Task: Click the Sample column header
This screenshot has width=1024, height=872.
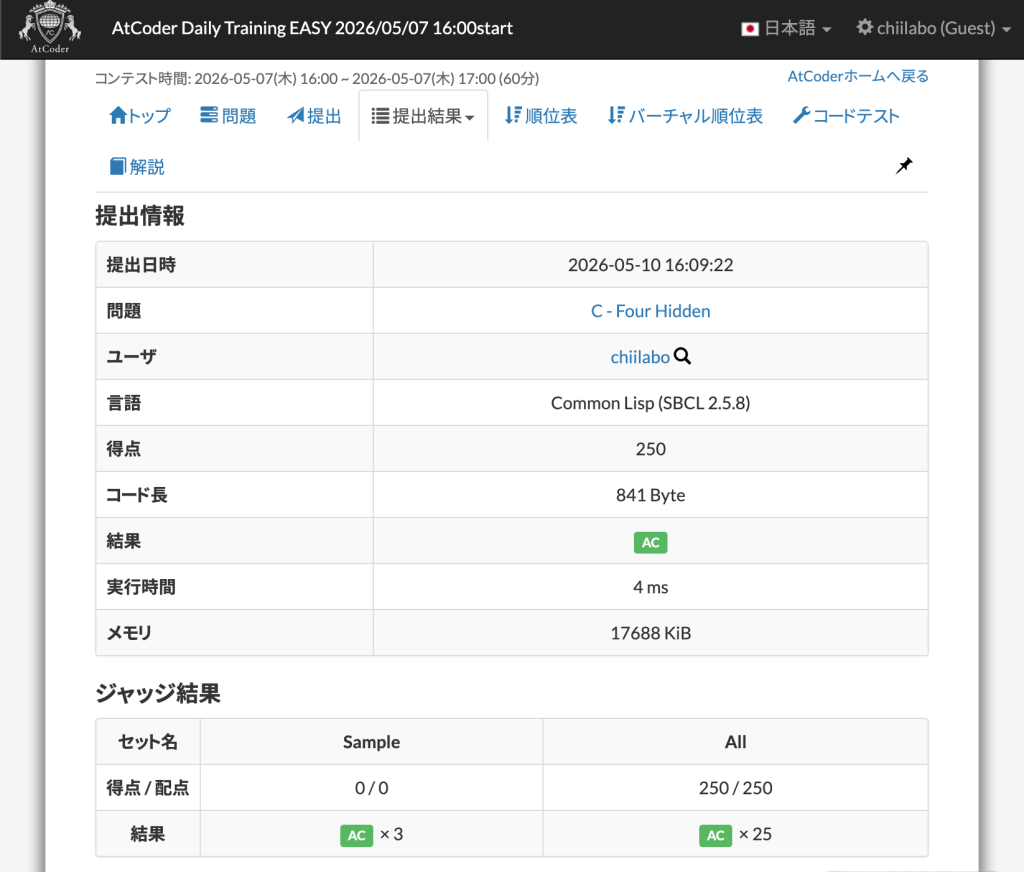Action: [372, 742]
